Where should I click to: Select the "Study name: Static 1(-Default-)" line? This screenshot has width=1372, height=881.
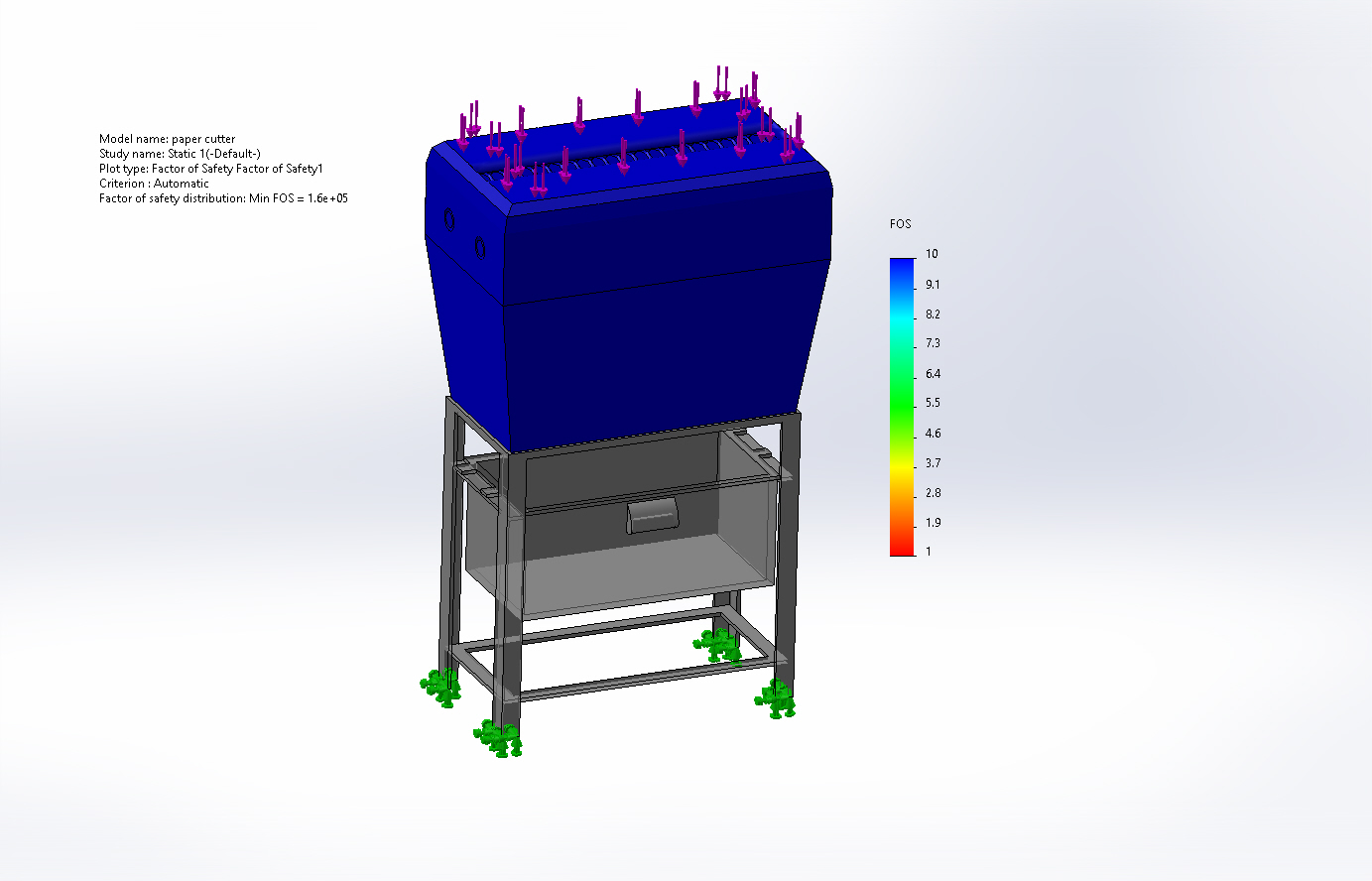[x=180, y=154]
